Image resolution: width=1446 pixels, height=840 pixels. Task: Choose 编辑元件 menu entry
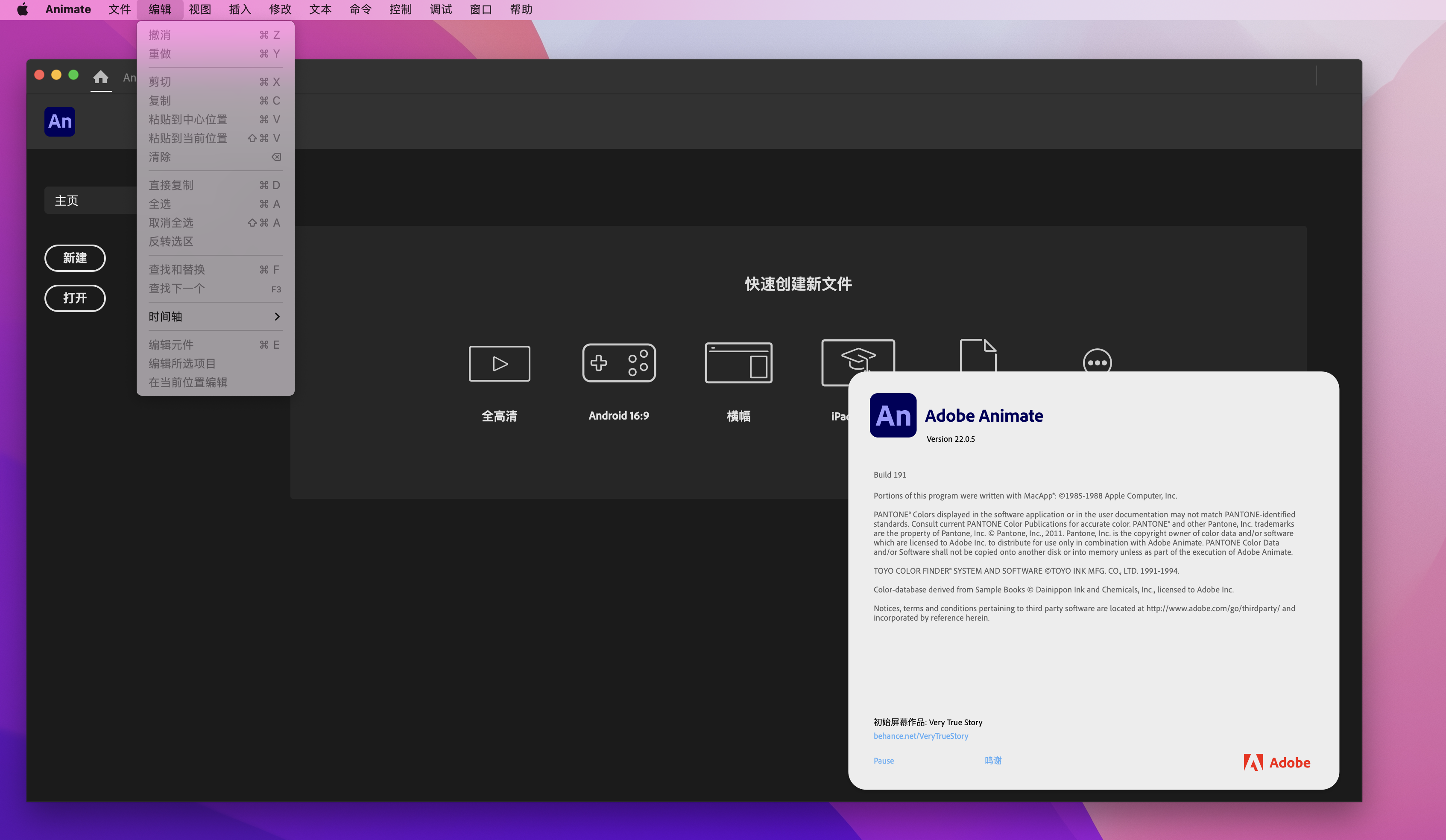[215, 344]
